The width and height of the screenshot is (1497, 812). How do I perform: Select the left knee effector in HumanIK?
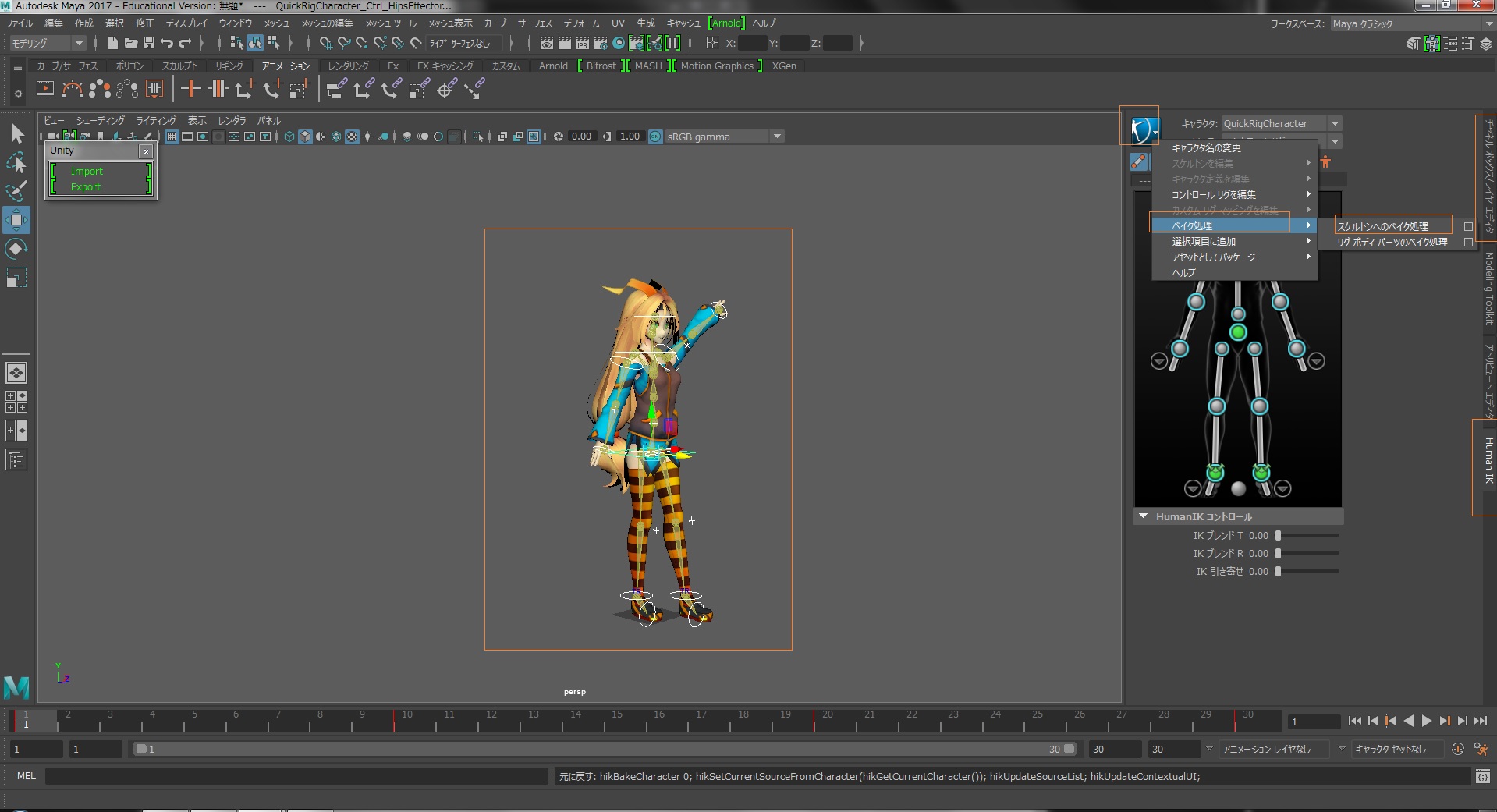point(1259,406)
